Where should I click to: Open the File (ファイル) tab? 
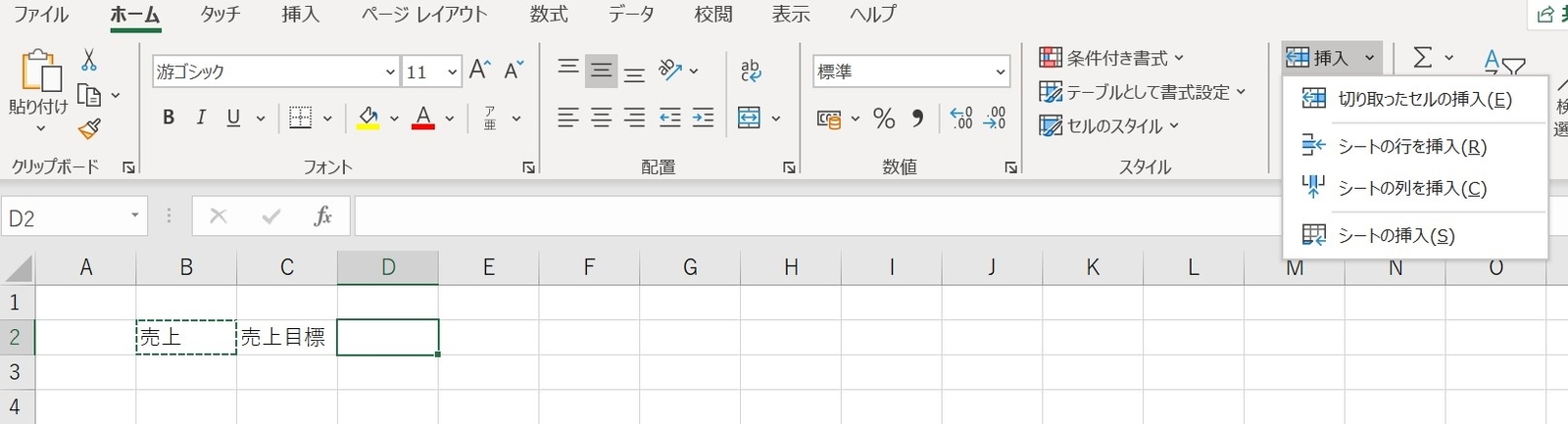tap(41, 15)
